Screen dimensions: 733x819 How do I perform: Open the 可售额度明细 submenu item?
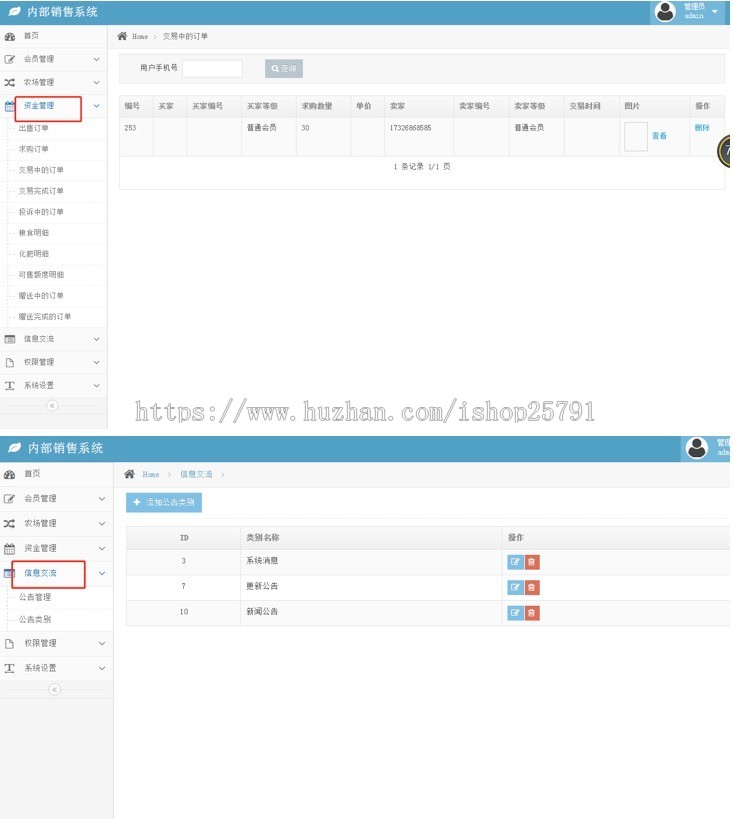[x=41, y=274]
